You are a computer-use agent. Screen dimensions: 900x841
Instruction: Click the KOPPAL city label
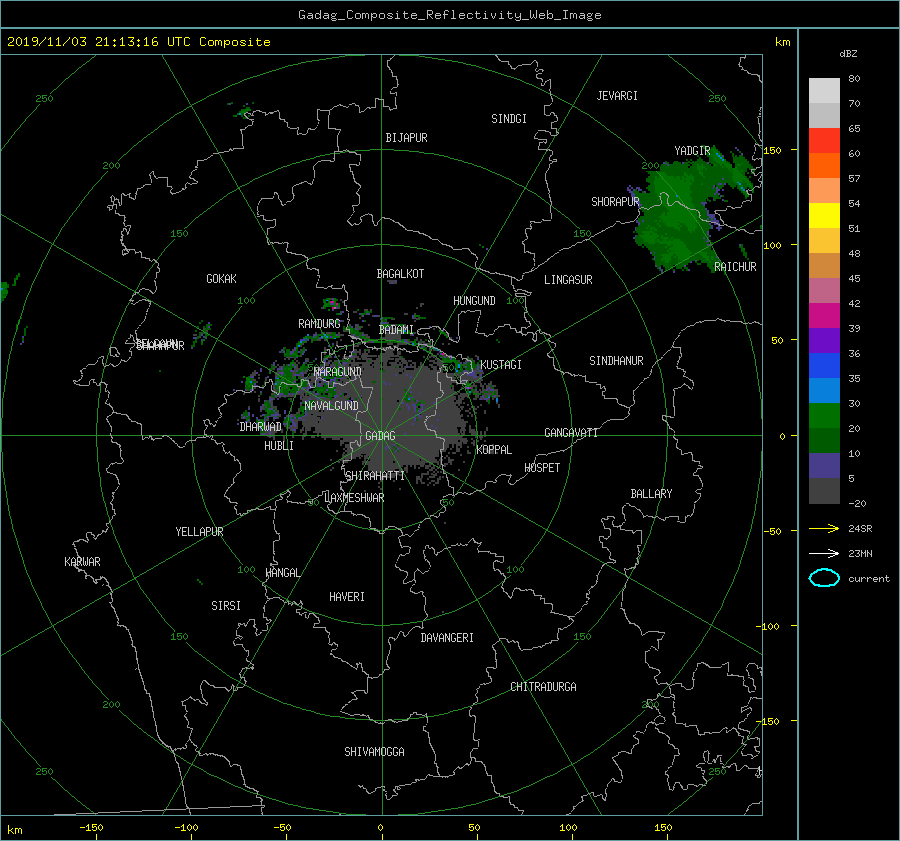[494, 450]
